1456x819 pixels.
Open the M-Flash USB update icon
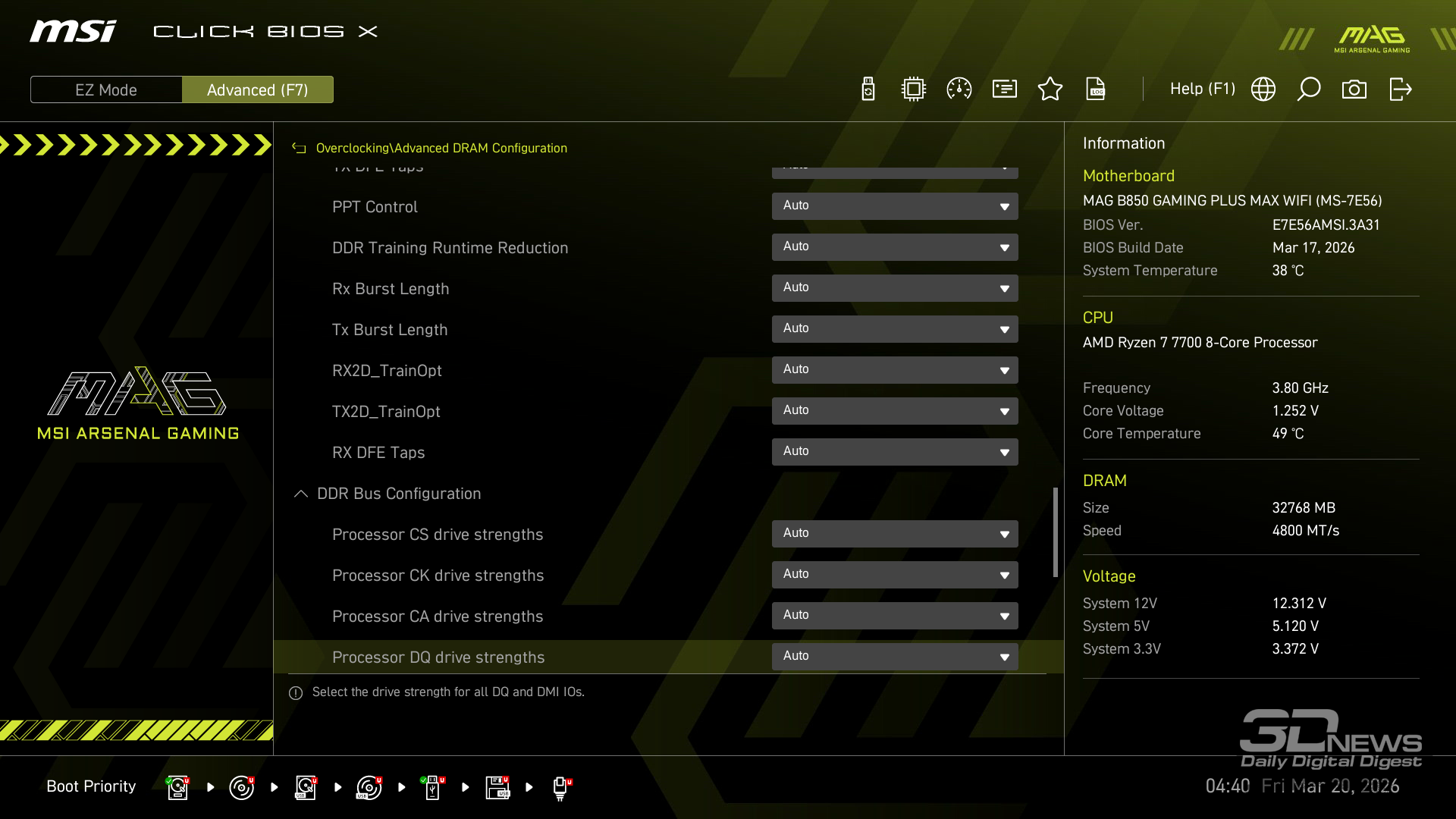(868, 89)
